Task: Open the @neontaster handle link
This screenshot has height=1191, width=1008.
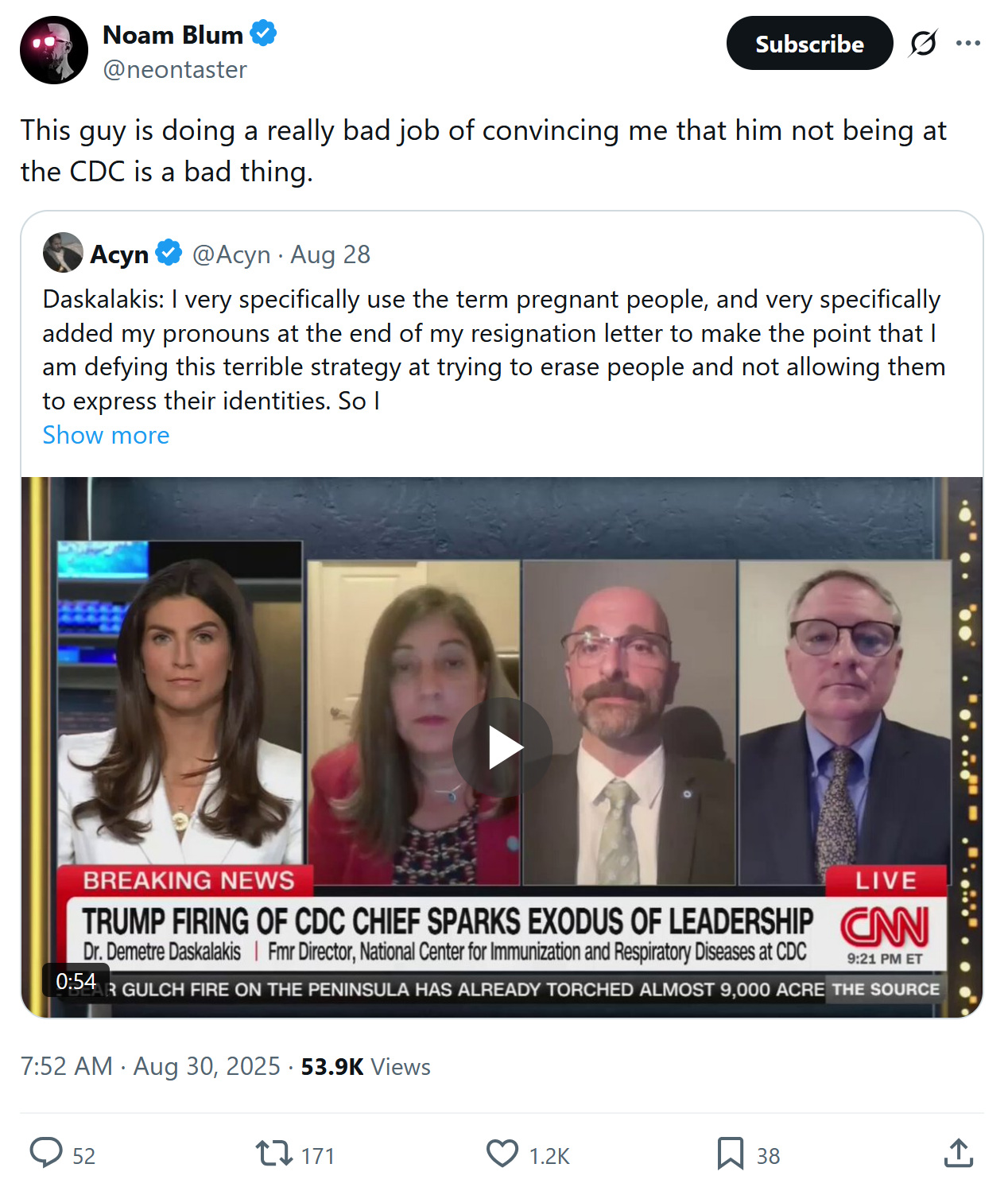Action: 175,70
